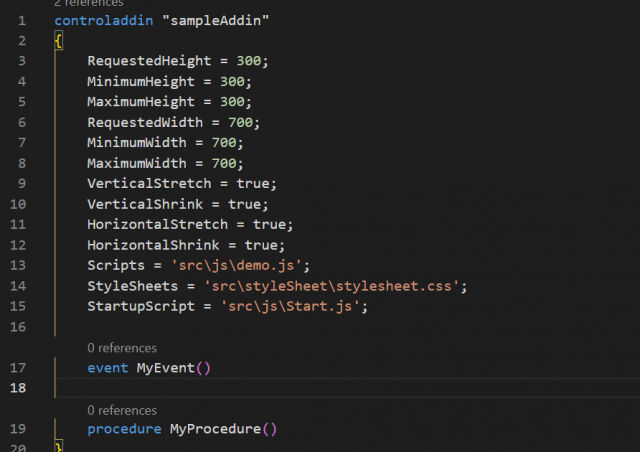Click the opening curly brace on line 2
The image size is (640, 452).
click(59, 41)
